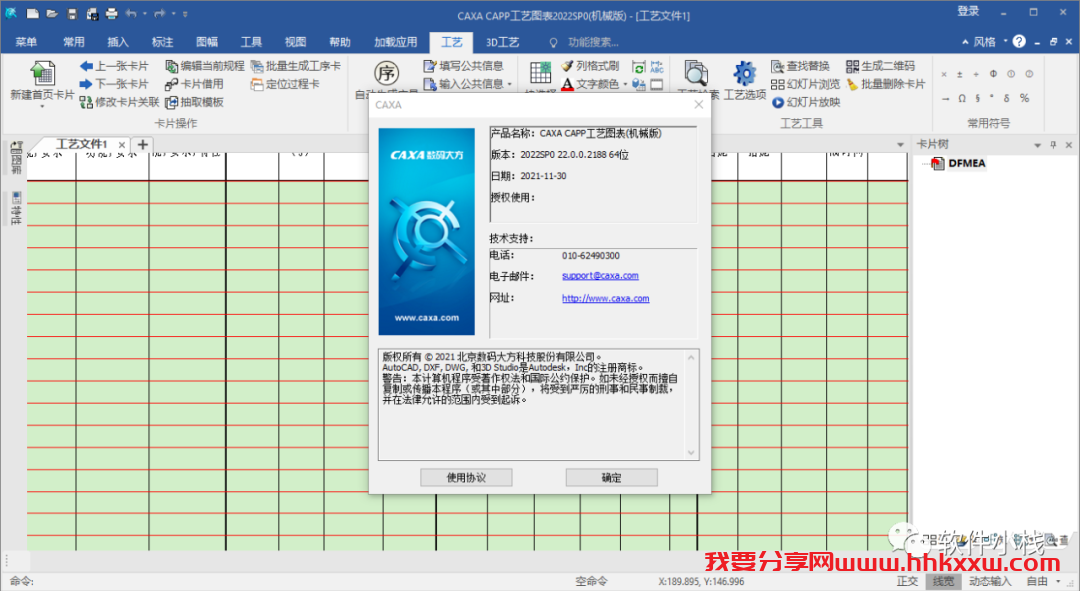Toggle 动态输入 in the status bar
Screen dimensions: 1080x591
pyautogui.click(x=990, y=581)
